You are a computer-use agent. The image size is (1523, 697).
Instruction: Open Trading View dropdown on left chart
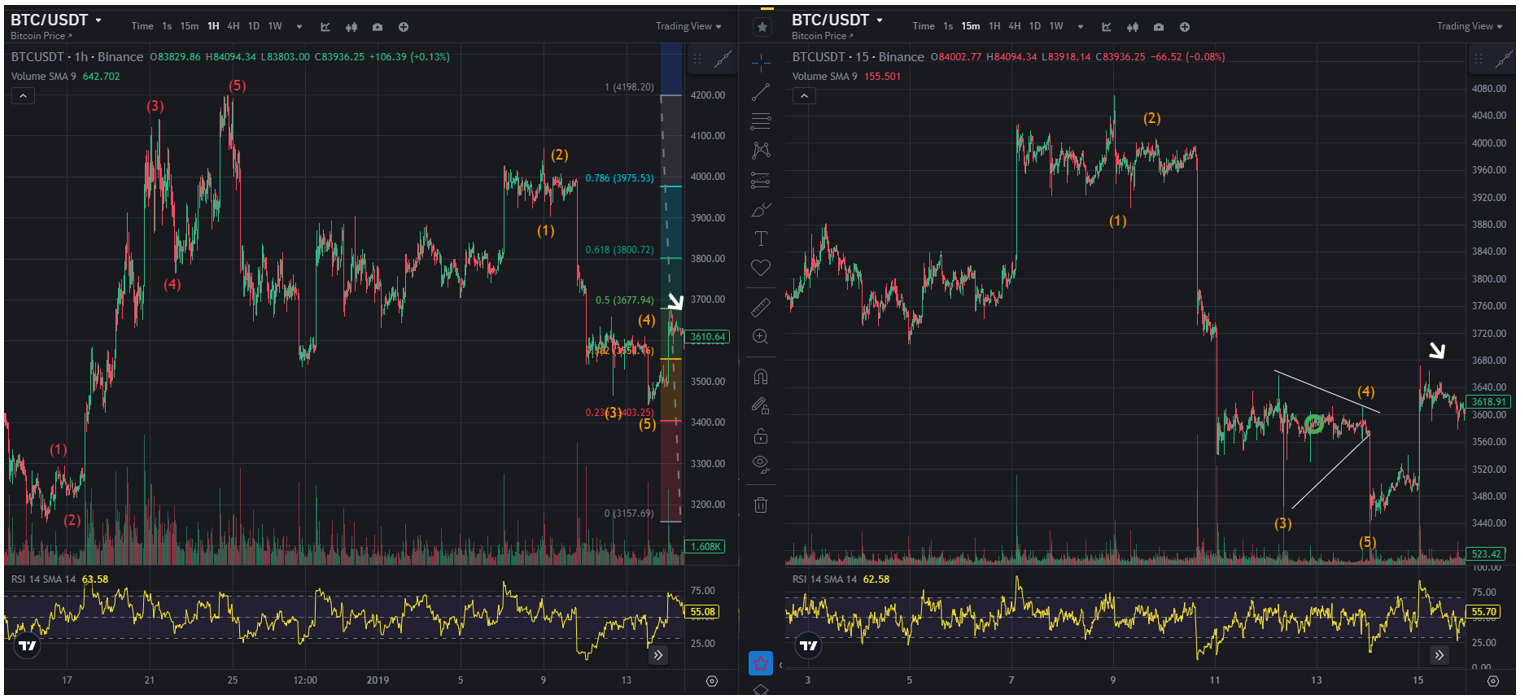tap(689, 26)
